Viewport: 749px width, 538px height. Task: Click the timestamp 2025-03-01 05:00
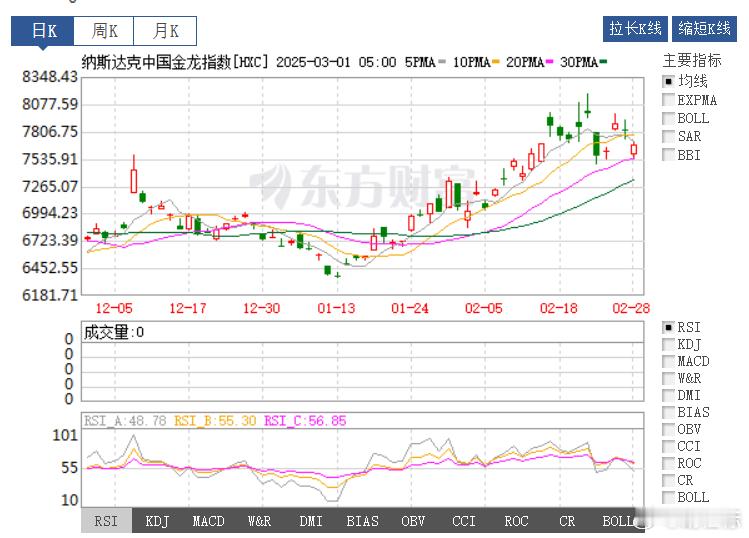pos(336,62)
